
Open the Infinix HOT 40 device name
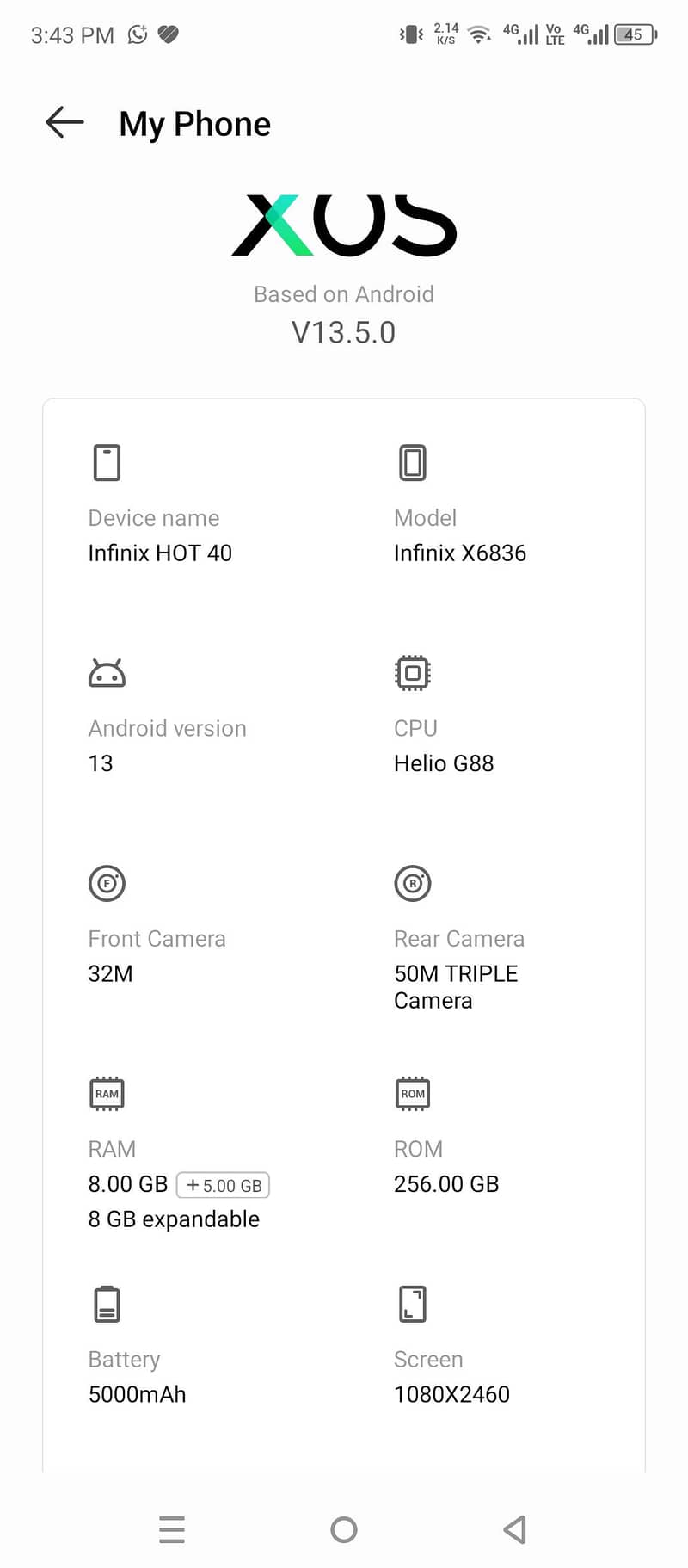[x=160, y=553]
